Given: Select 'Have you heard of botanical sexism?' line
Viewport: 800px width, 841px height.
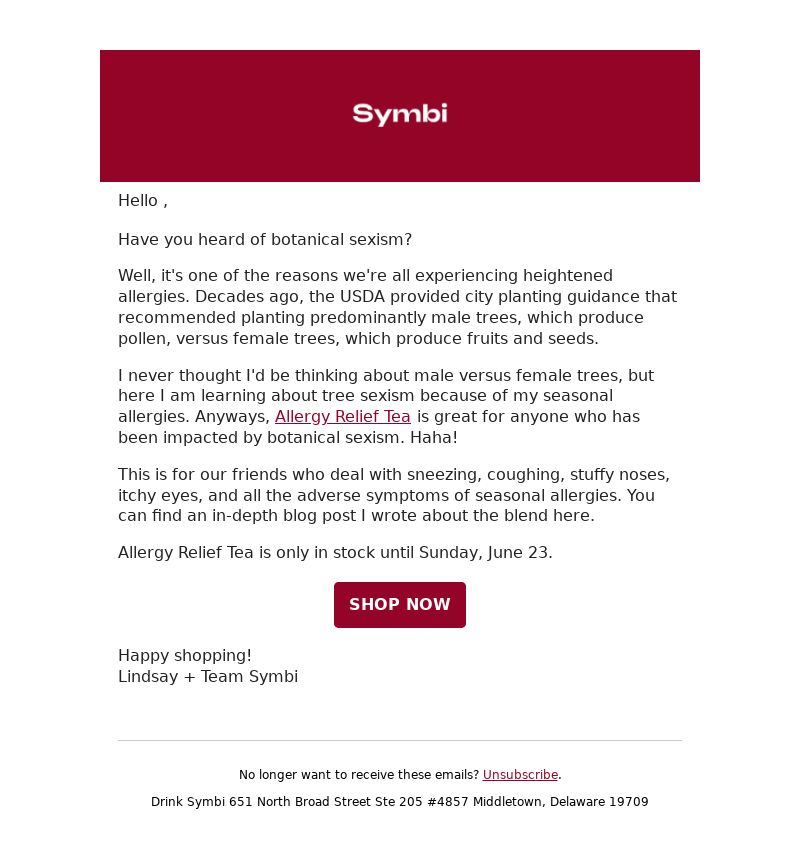Looking at the screenshot, I should point(265,239).
